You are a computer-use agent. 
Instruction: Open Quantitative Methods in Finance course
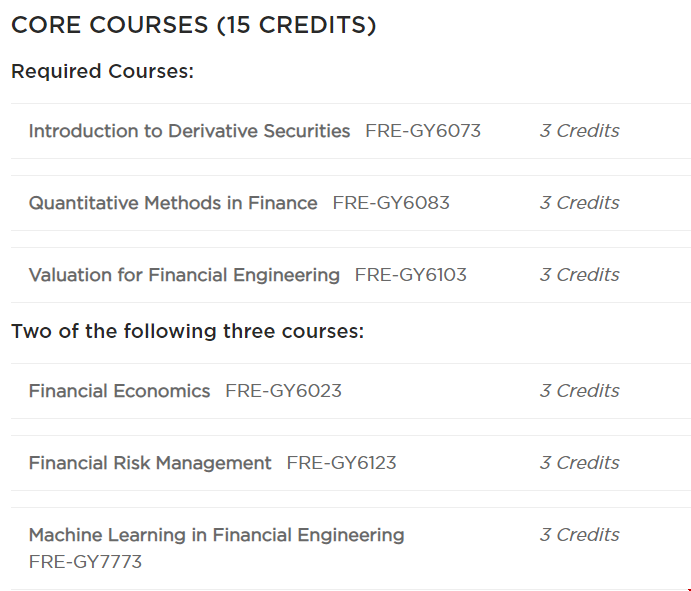point(173,203)
